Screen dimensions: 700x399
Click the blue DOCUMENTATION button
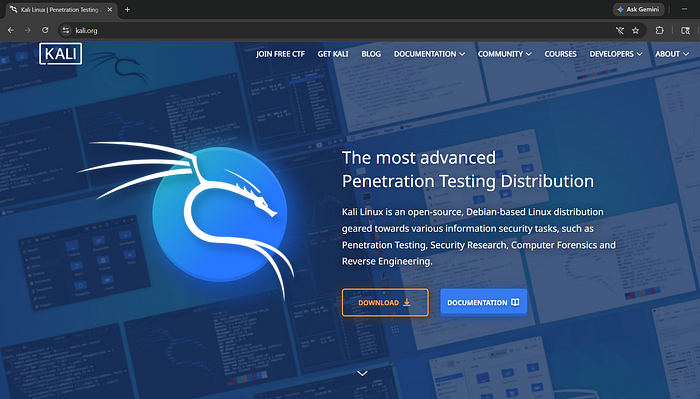pos(483,303)
